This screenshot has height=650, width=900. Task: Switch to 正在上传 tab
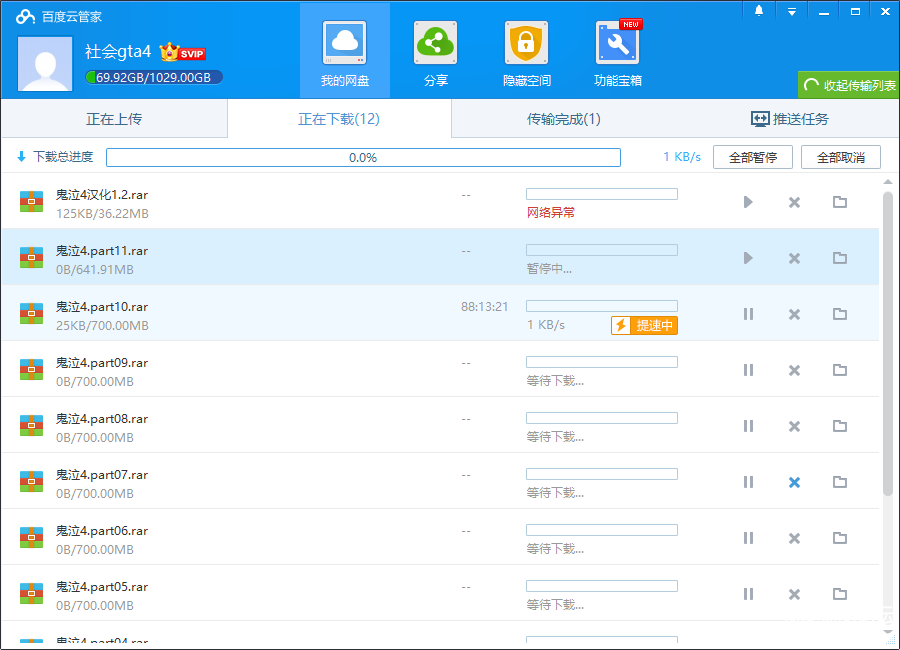click(x=114, y=119)
